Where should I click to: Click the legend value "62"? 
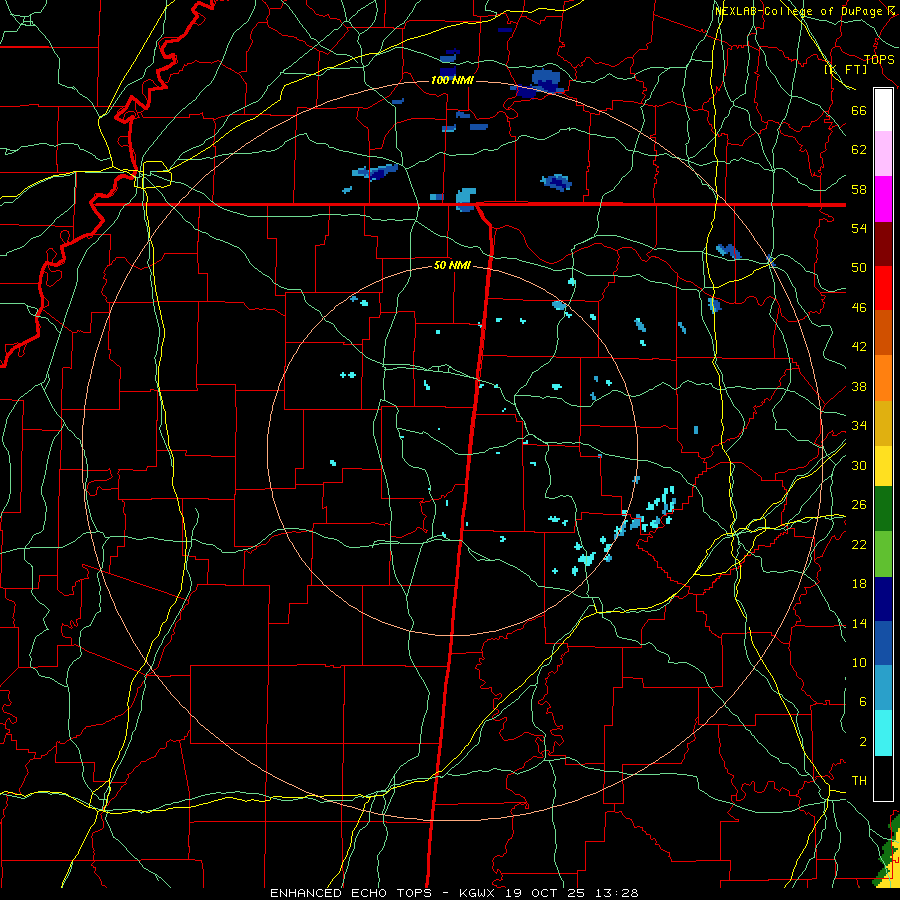click(x=859, y=150)
